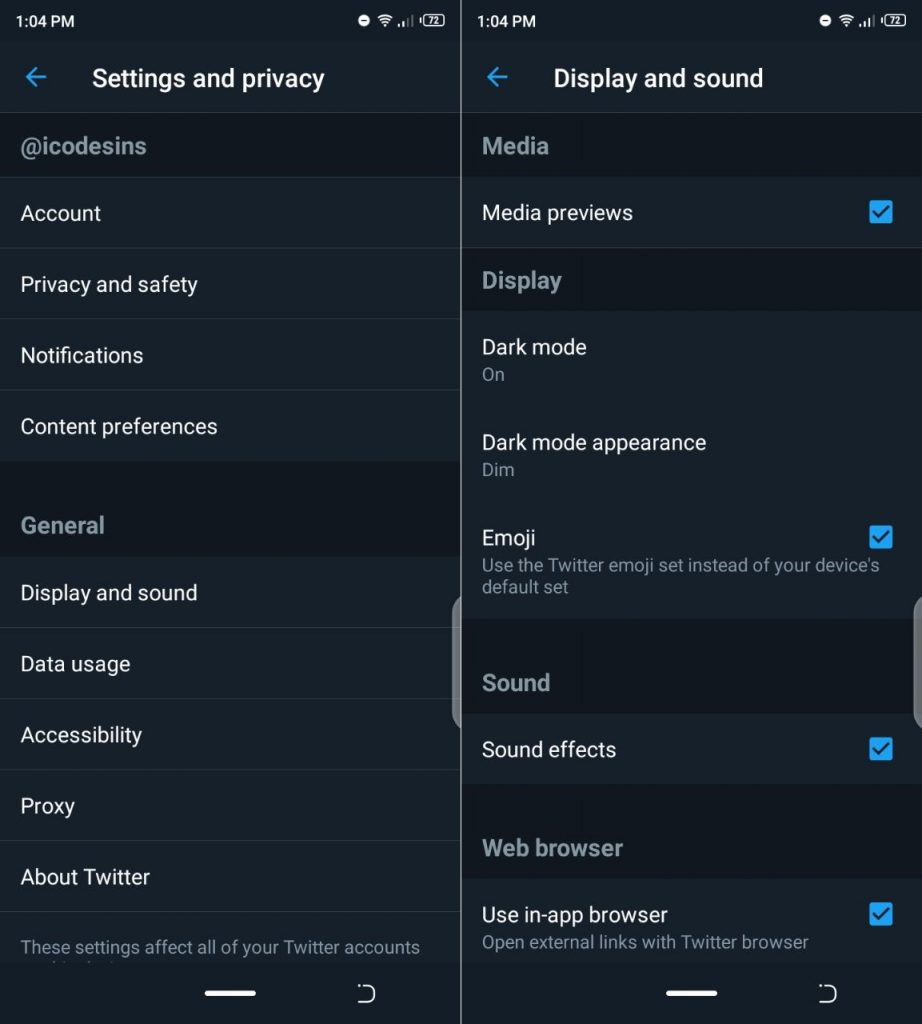Viewport: 922px width, 1024px height.
Task: Uncheck Media previews checkbox
Action: [881, 212]
